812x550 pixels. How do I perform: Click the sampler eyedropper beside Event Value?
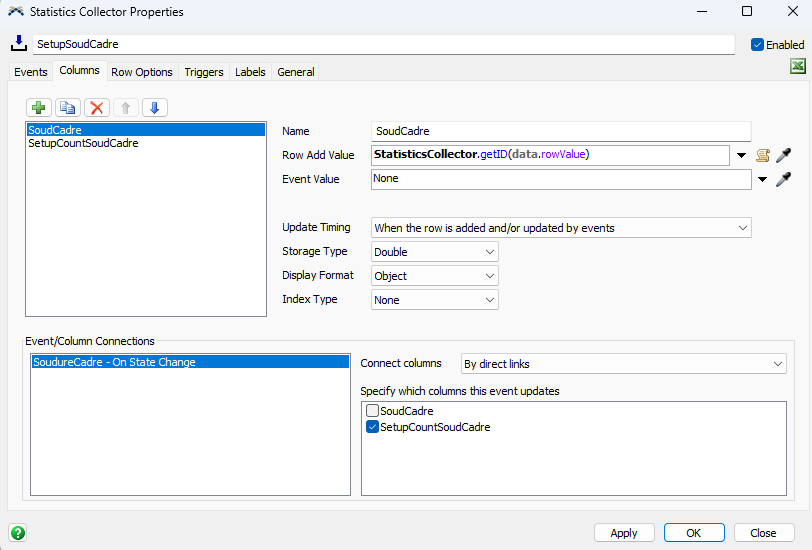coord(784,179)
